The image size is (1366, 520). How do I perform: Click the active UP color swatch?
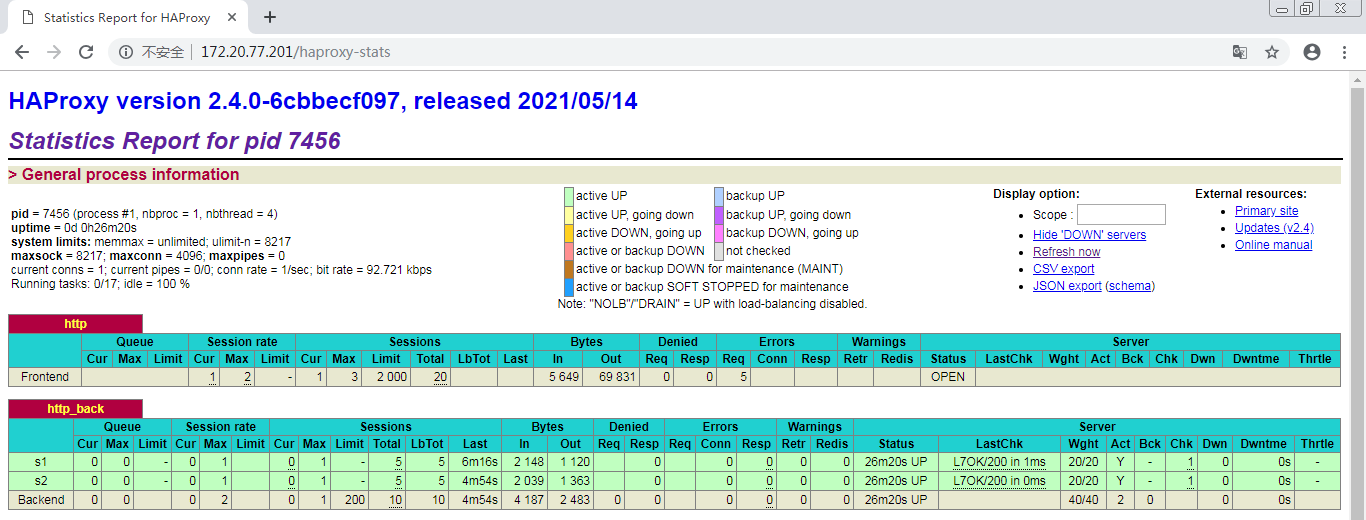[569, 196]
